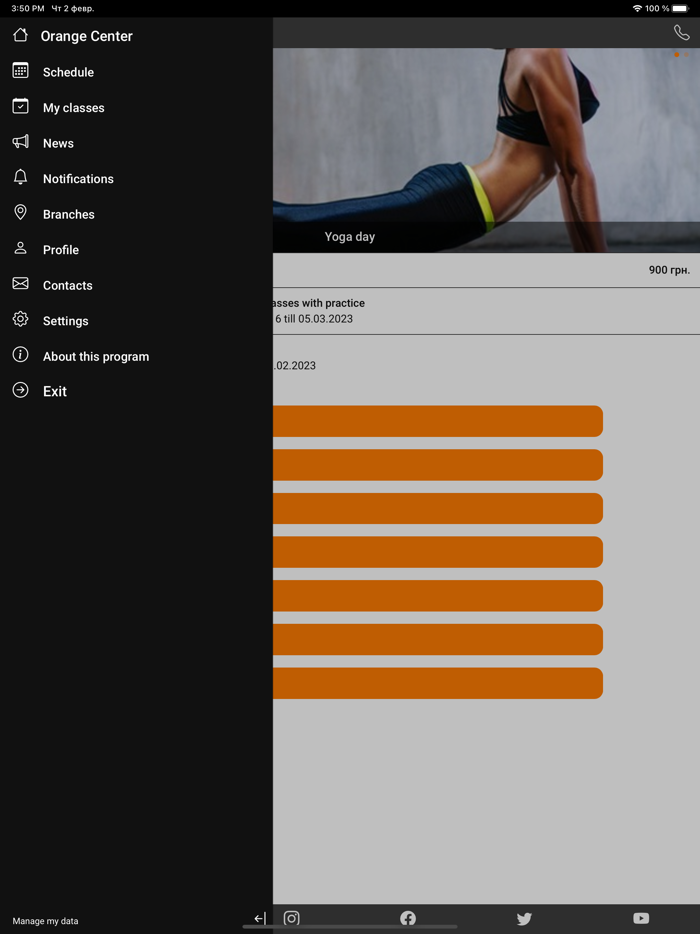Select Notifications in the side menu

[78, 179]
